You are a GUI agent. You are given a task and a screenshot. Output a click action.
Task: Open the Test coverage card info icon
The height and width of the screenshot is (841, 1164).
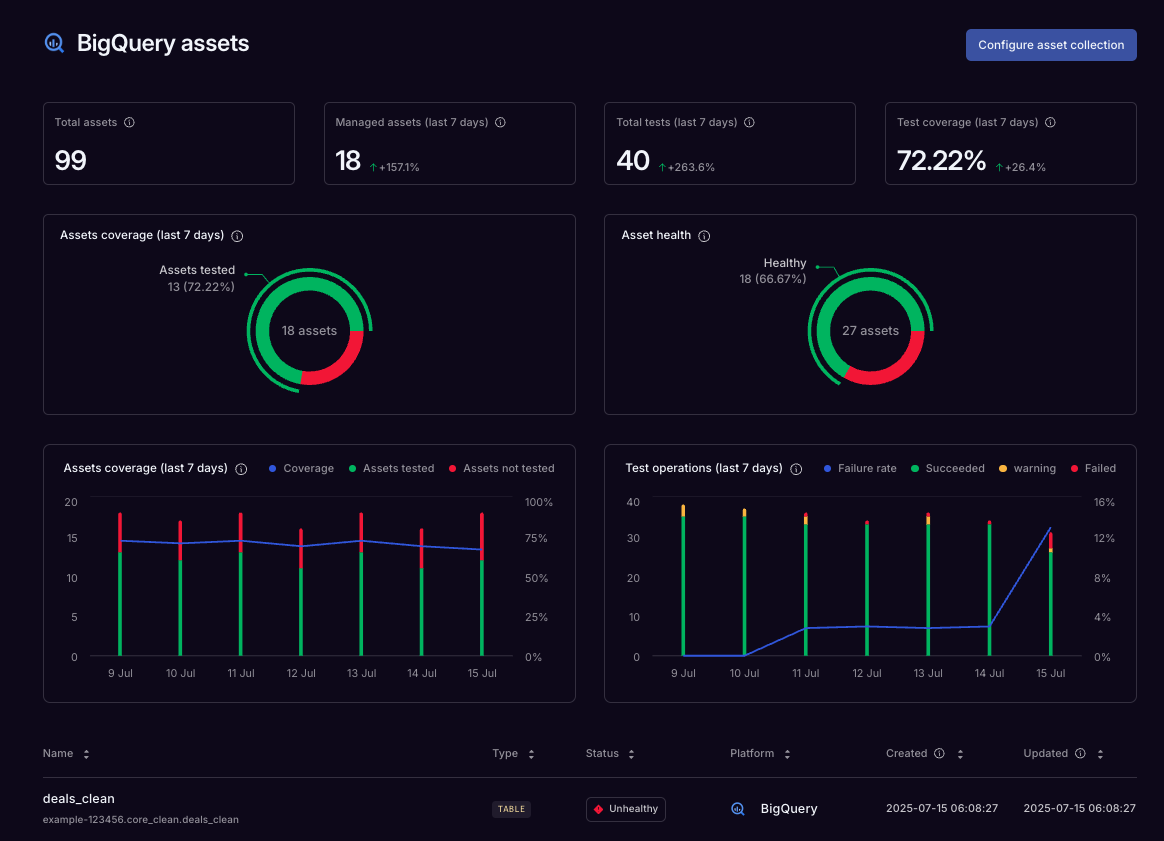[1050, 122]
